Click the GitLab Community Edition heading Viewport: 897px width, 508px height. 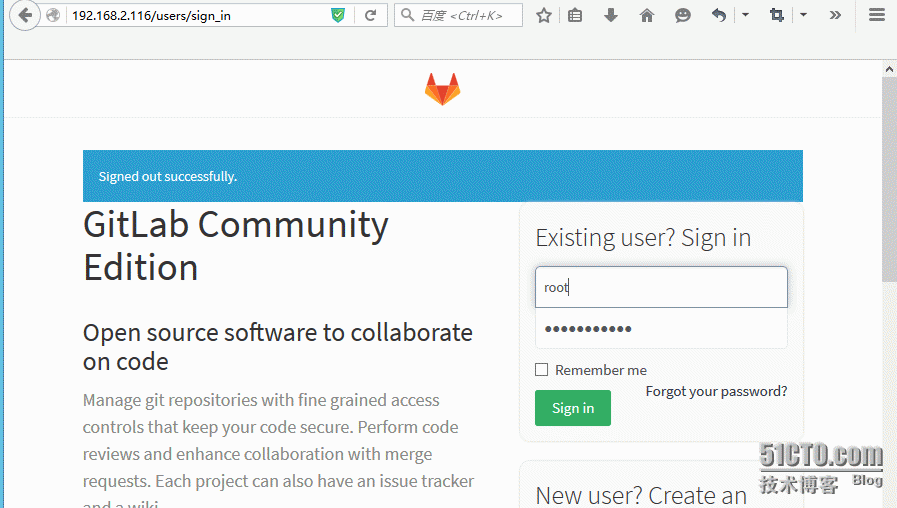[236, 246]
